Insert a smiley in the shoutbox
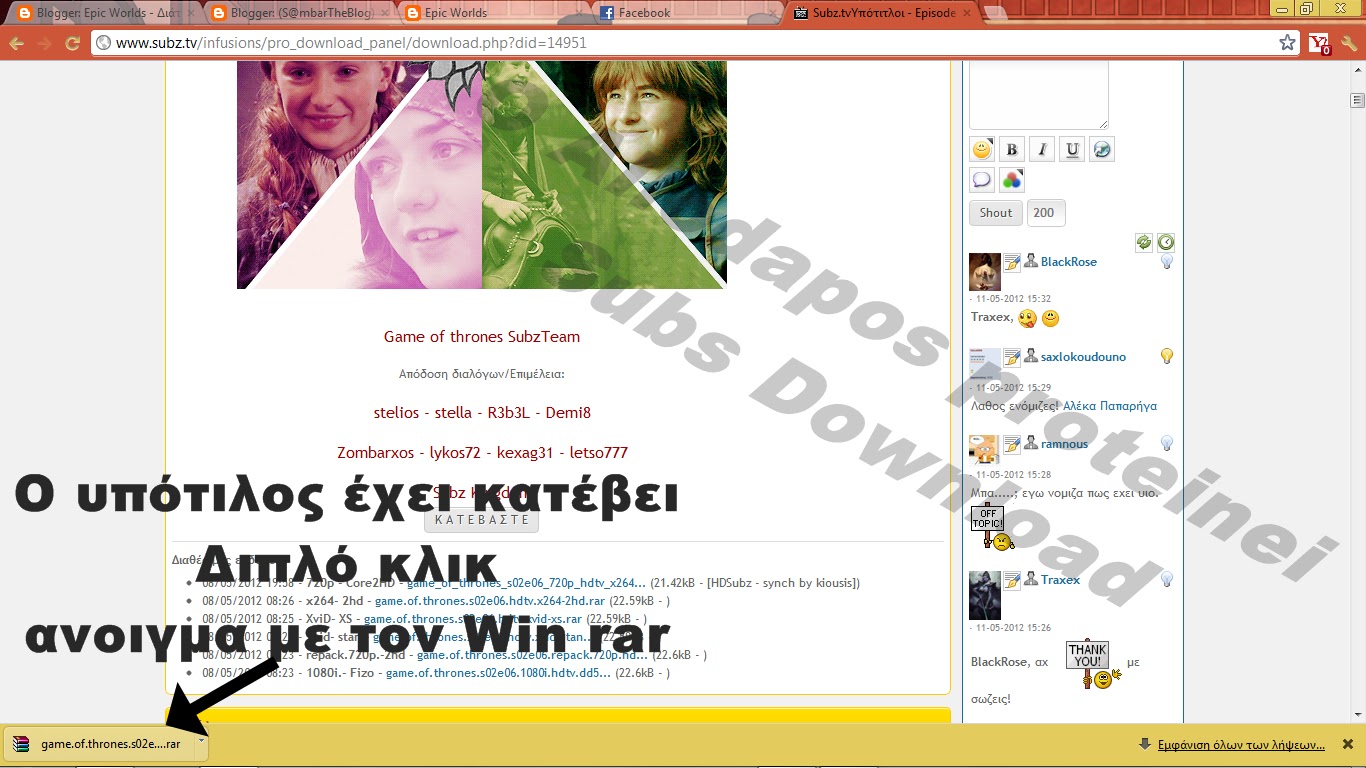Viewport: 1366px width, 768px height. tap(982, 149)
